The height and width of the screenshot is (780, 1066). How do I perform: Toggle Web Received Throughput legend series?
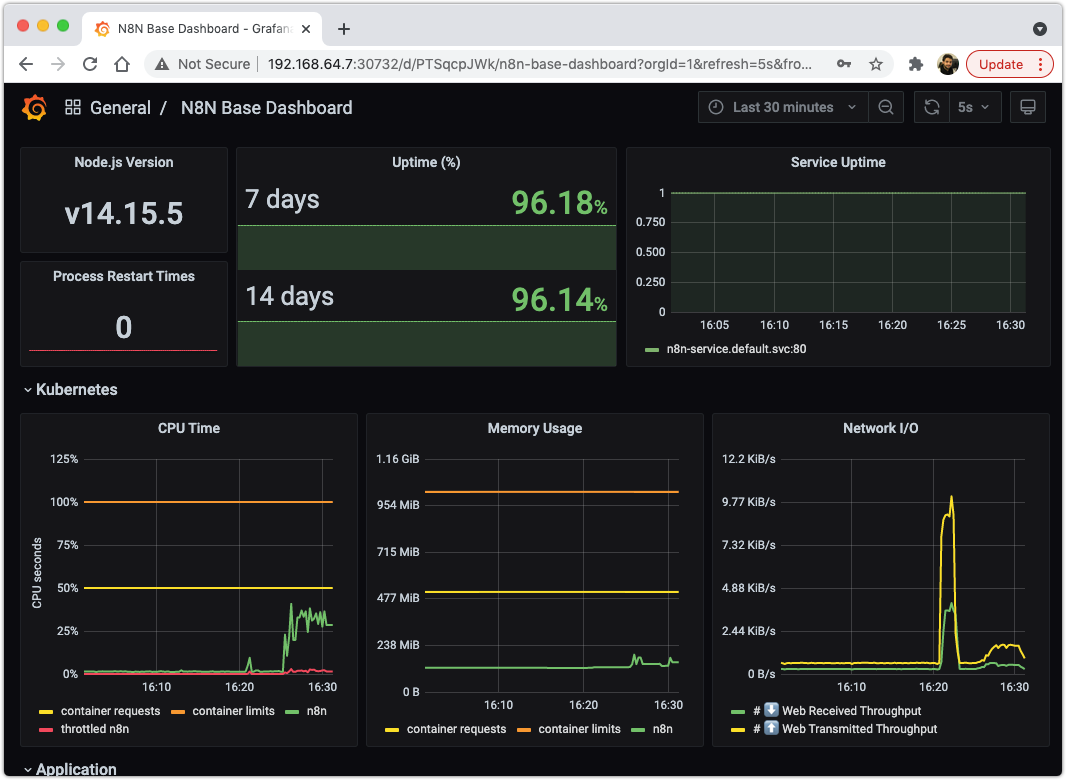[837, 711]
